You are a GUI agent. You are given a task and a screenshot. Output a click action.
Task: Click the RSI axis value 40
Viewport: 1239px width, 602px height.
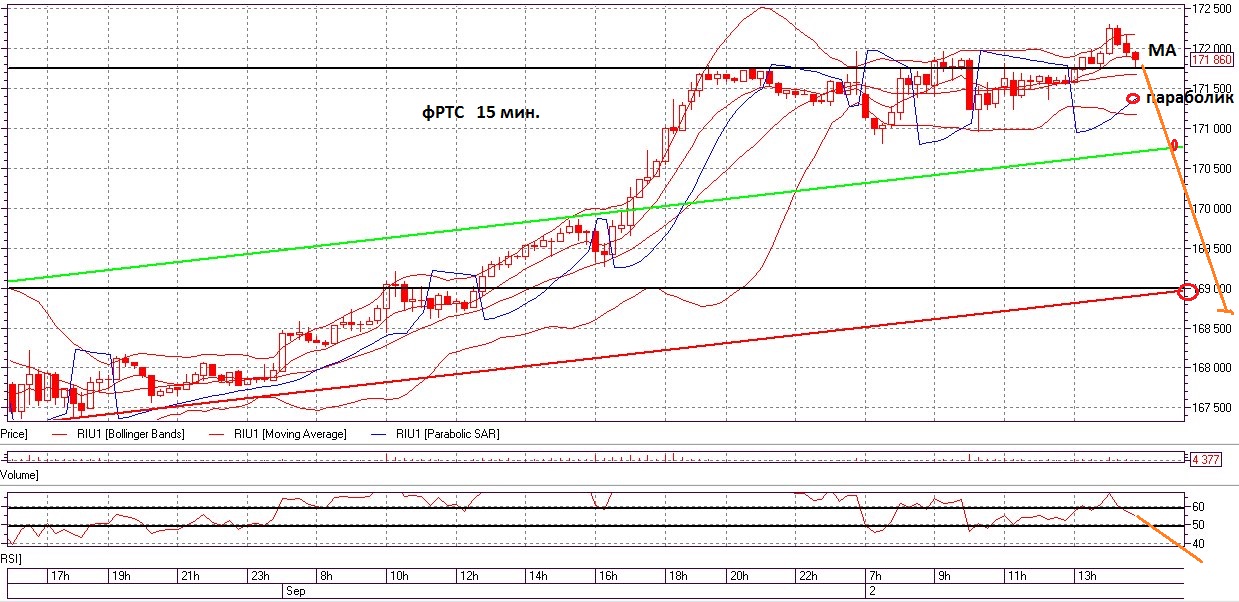tap(1197, 544)
